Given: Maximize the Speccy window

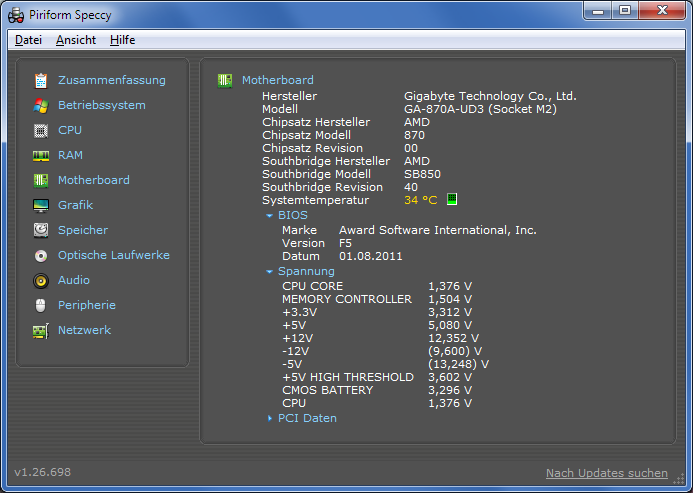Looking at the screenshot, I should (625, 11).
